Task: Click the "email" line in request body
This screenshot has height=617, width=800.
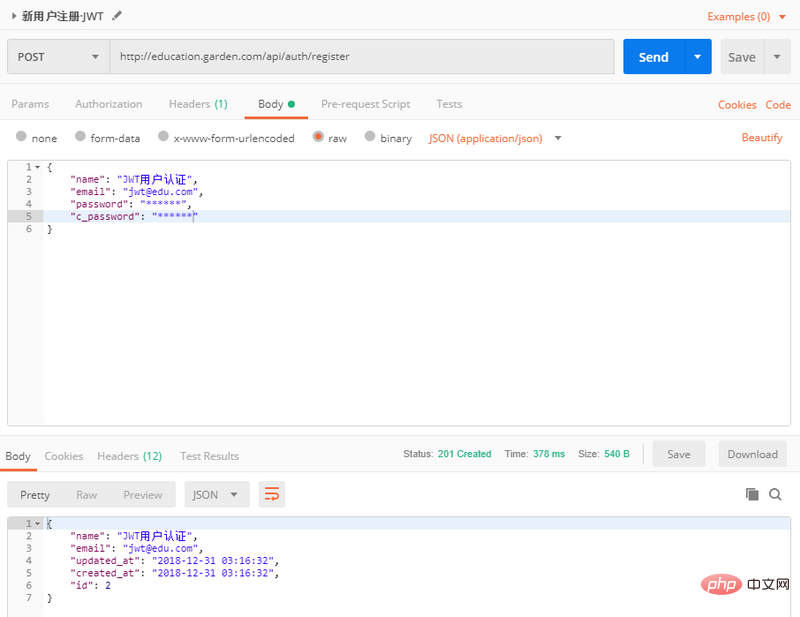Action: (416, 192)
